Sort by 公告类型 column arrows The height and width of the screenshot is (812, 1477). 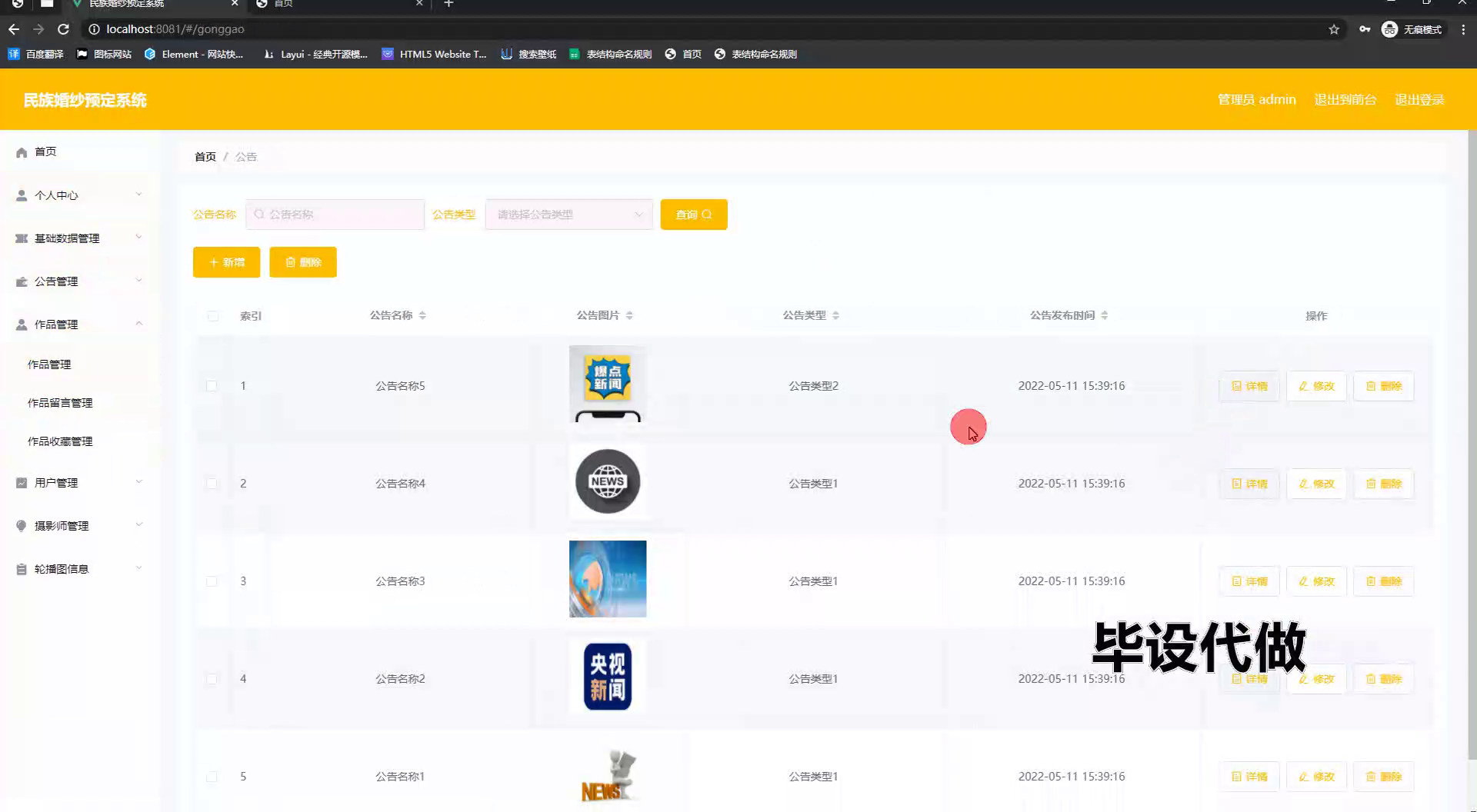[x=835, y=315]
